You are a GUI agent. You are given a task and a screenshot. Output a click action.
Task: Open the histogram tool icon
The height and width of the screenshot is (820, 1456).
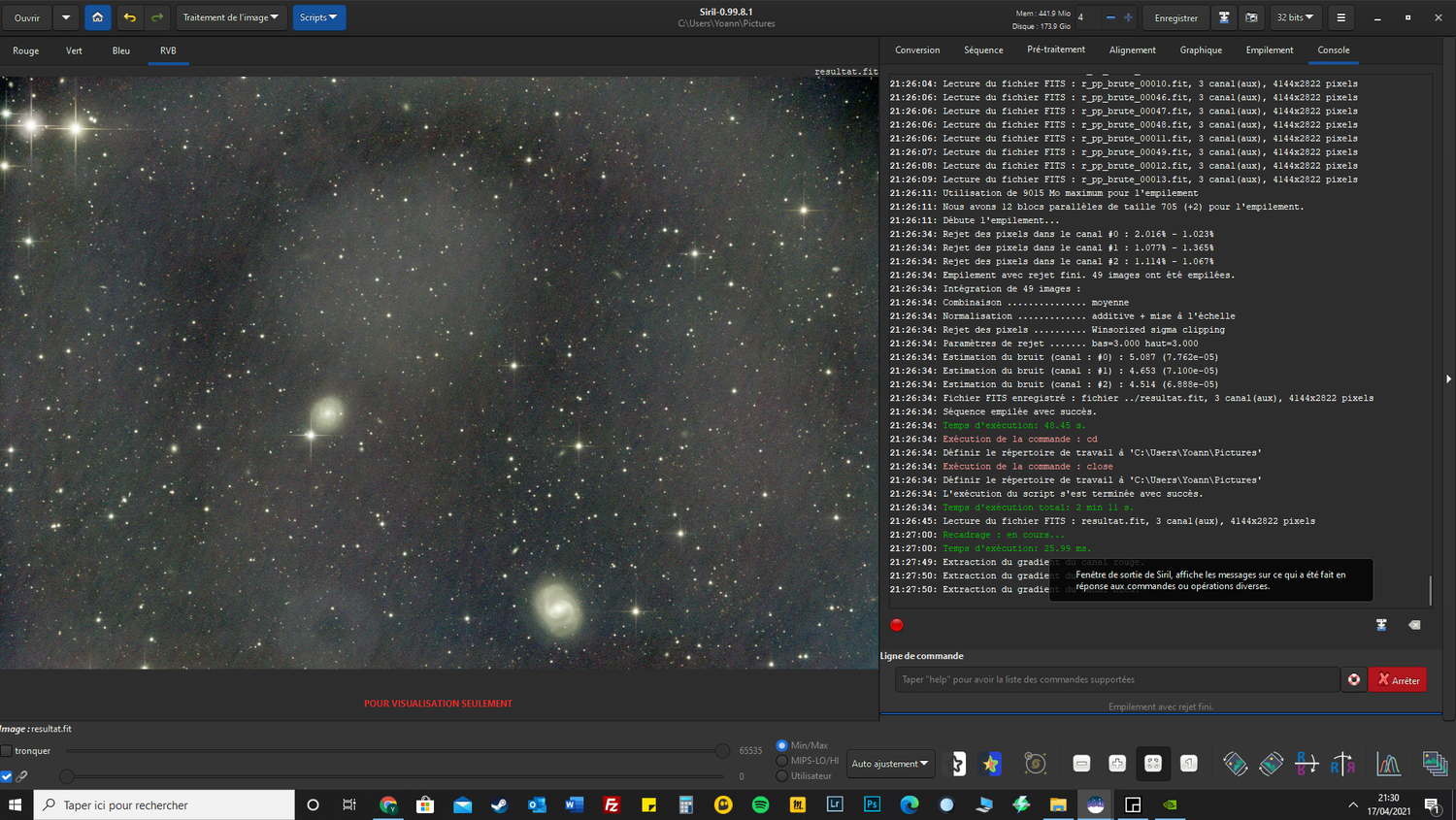click(x=1388, y=764)
